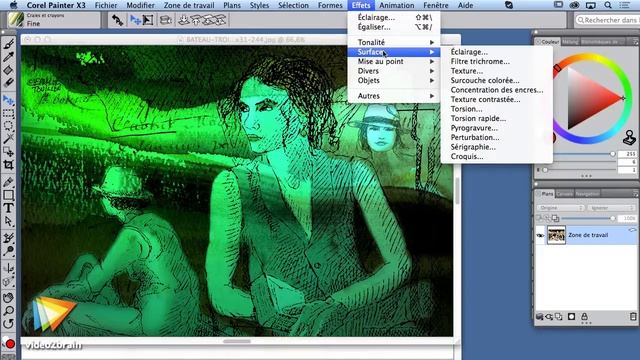The image size is (640, 360).
Task: Click the delete layer trash icon
Action: tap(633, 317)
